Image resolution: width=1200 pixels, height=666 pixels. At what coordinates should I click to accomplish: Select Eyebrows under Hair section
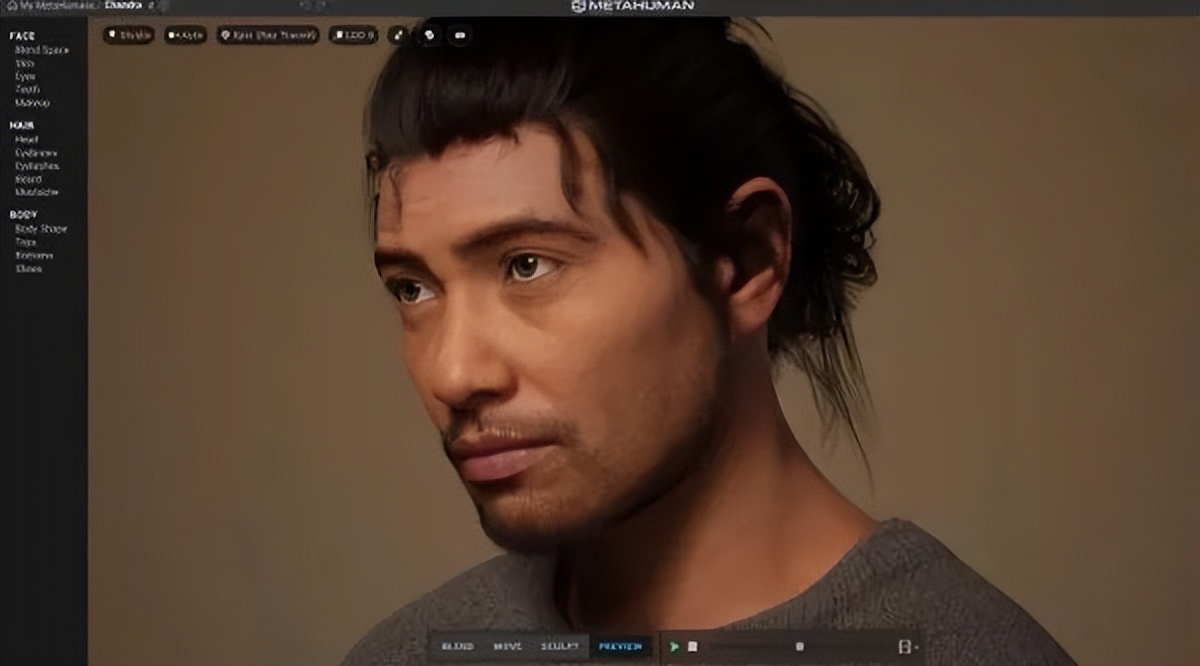click(x=36, y=153)
